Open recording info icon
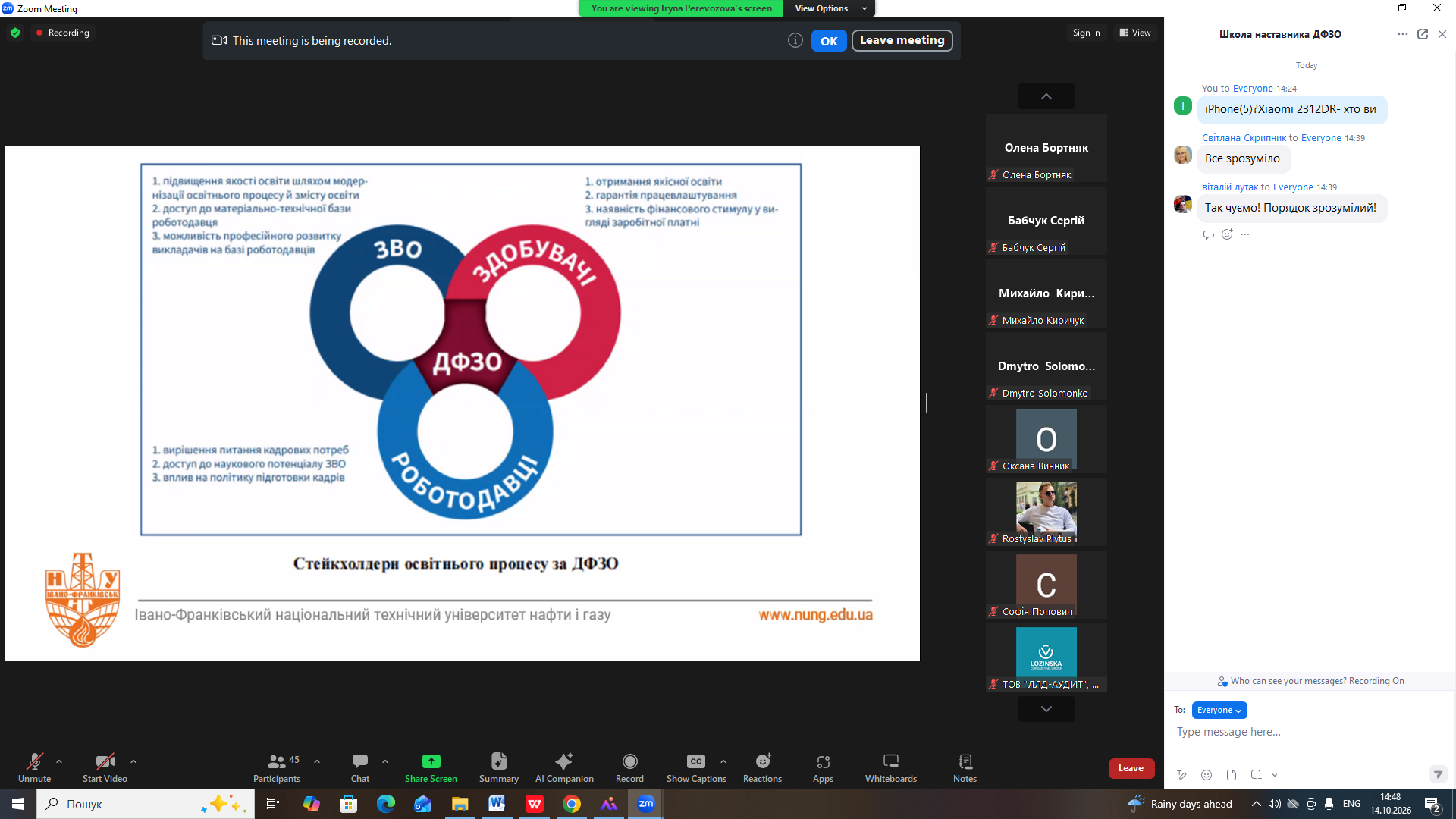 coord(795,41)
